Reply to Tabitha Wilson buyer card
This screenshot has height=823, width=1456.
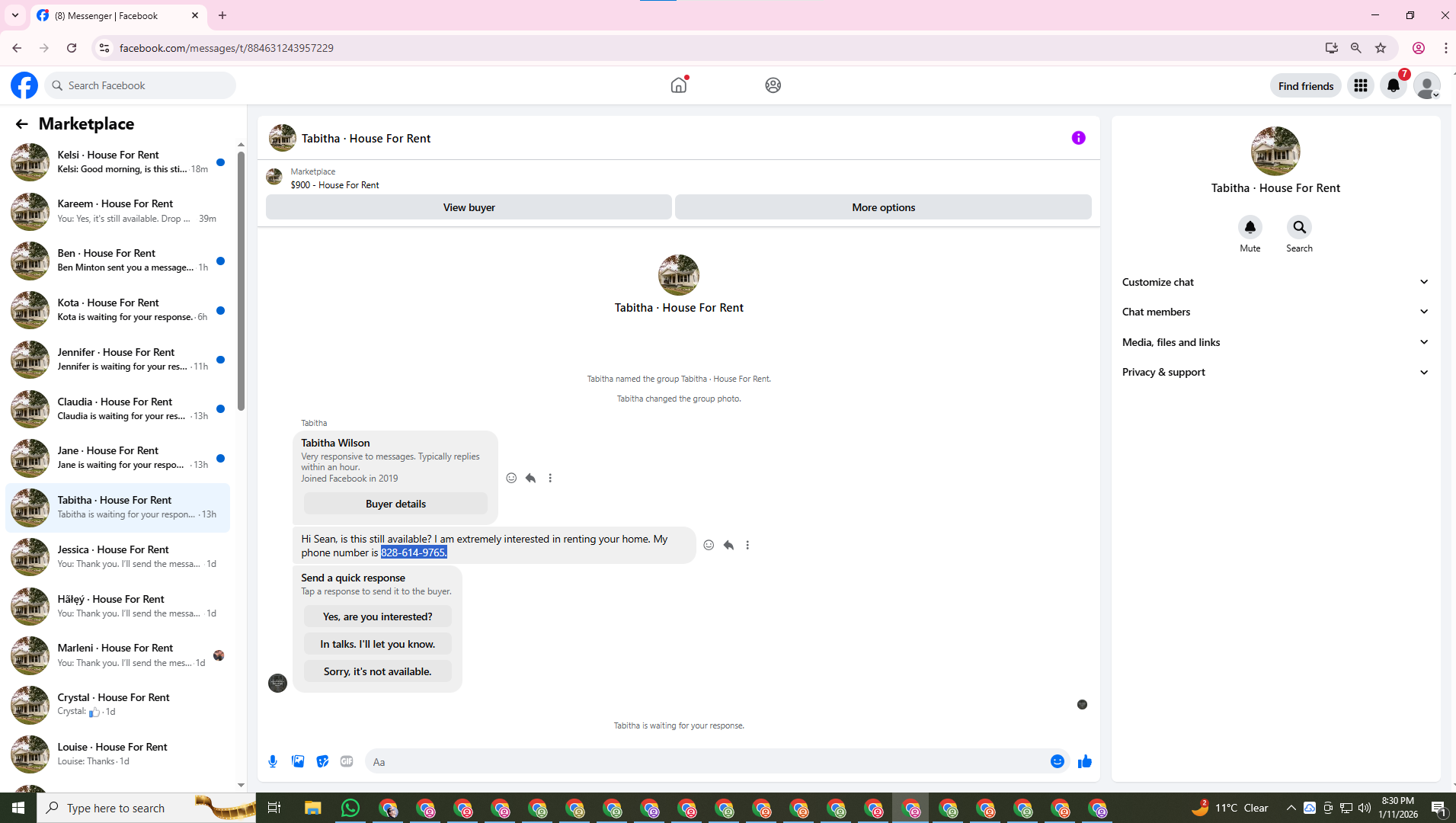[x=530, y=478]
